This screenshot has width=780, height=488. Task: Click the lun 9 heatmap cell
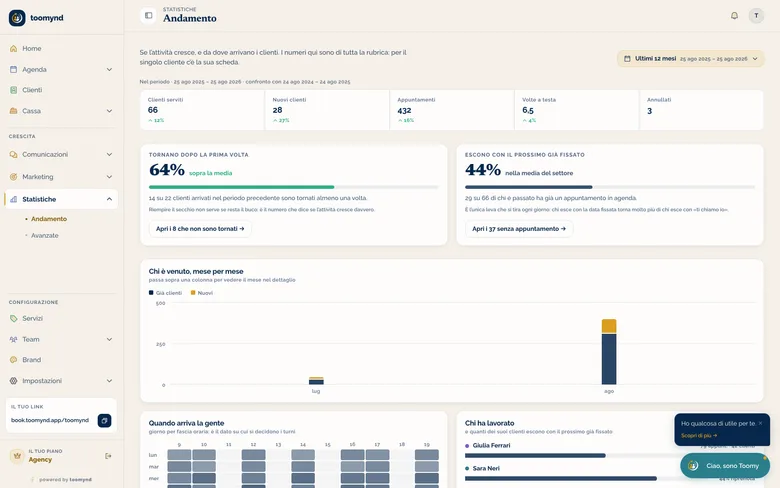click(179, 455)
